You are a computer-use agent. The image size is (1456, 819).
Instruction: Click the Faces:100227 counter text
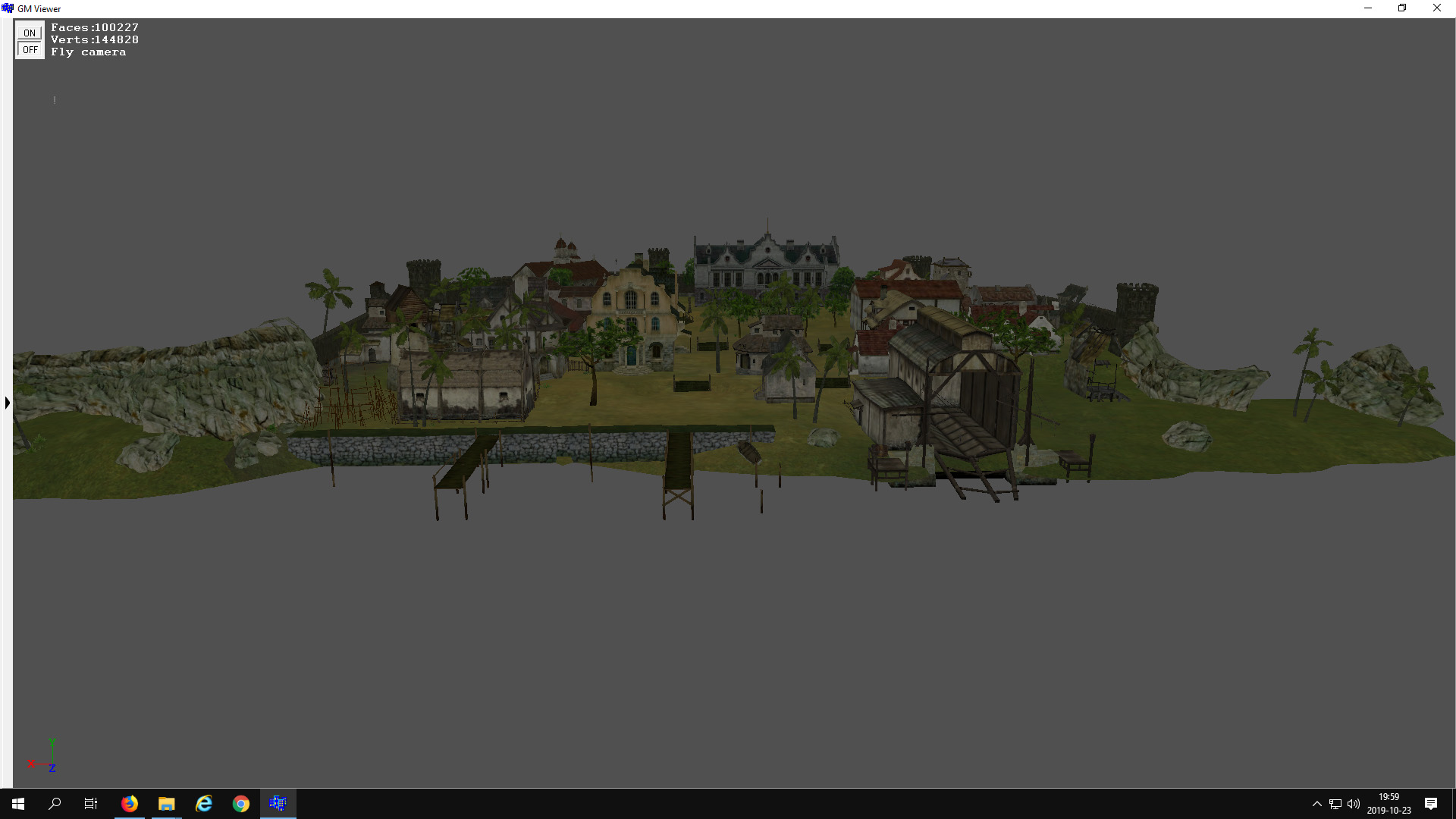pos(95,27)
